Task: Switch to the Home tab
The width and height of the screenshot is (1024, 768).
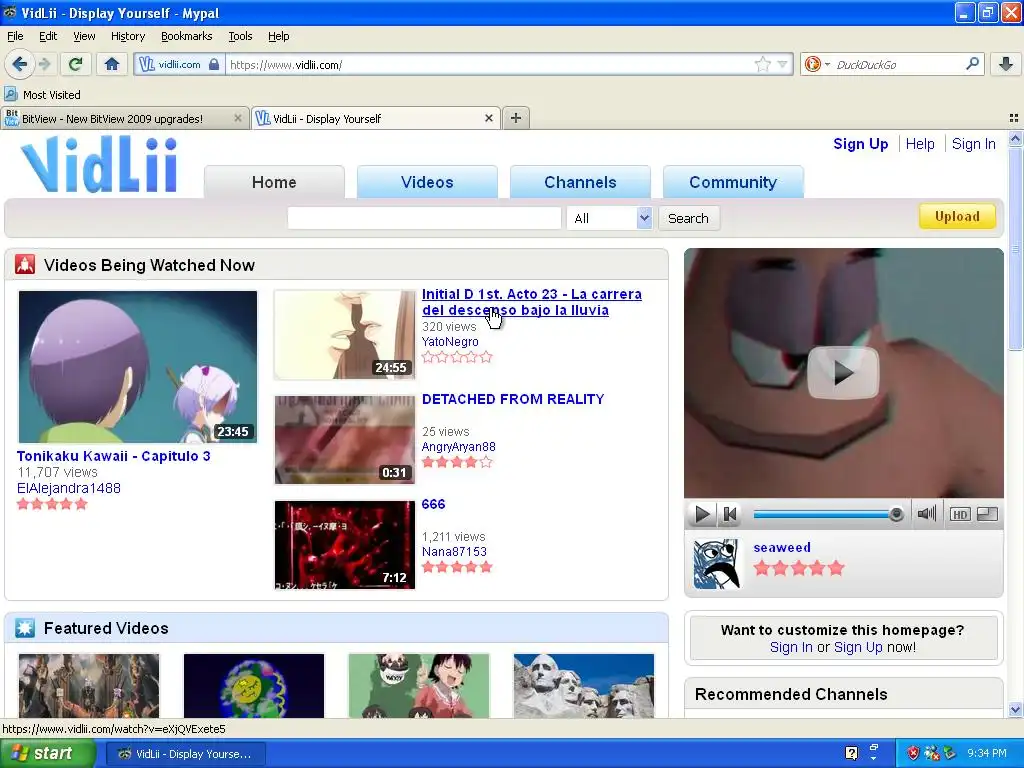Action: [274, 182]
